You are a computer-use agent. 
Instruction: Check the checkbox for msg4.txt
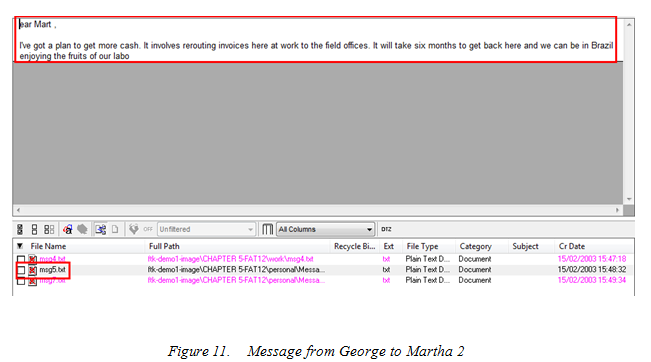21,259
